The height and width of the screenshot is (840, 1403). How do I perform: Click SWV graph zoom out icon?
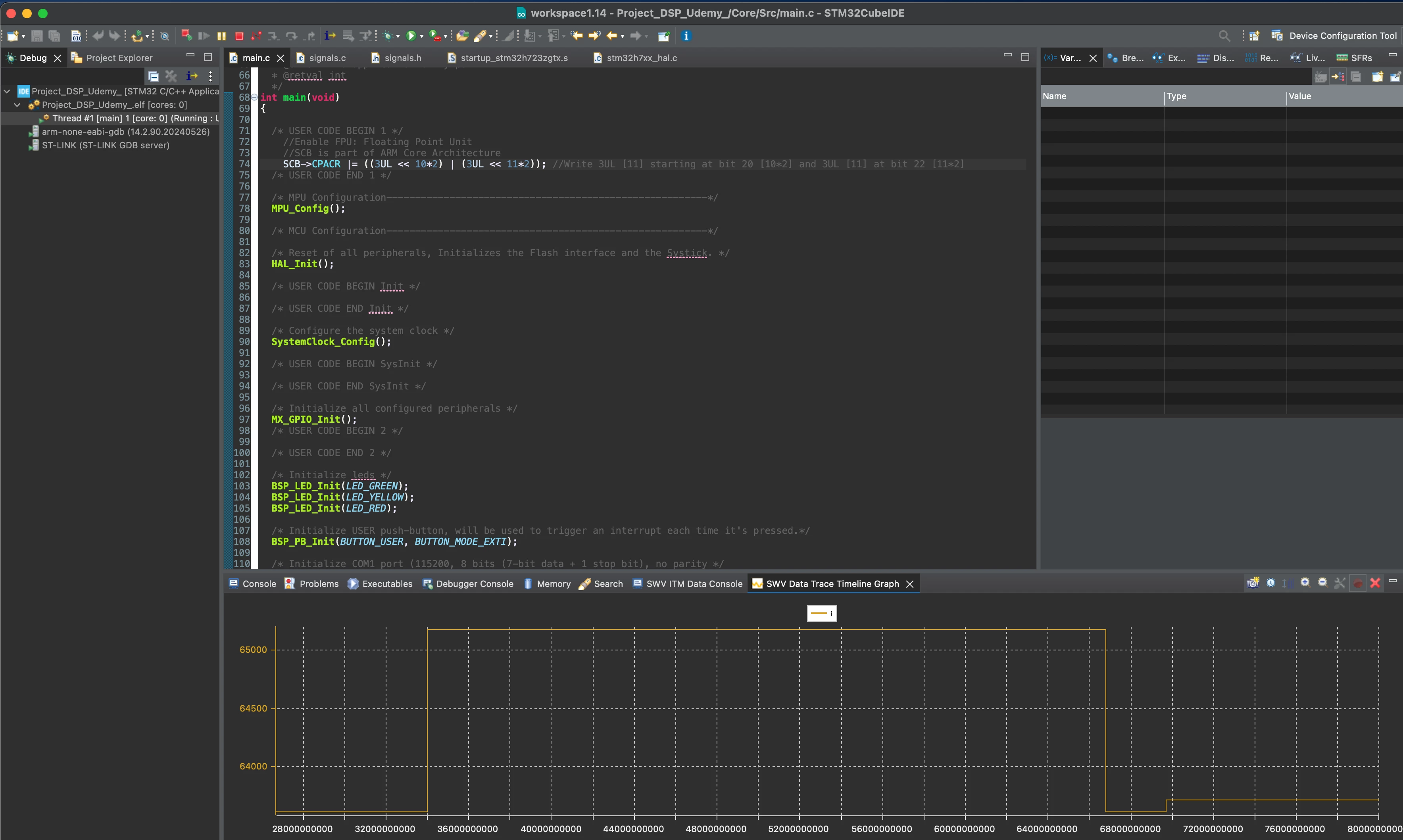point(1322,583)
